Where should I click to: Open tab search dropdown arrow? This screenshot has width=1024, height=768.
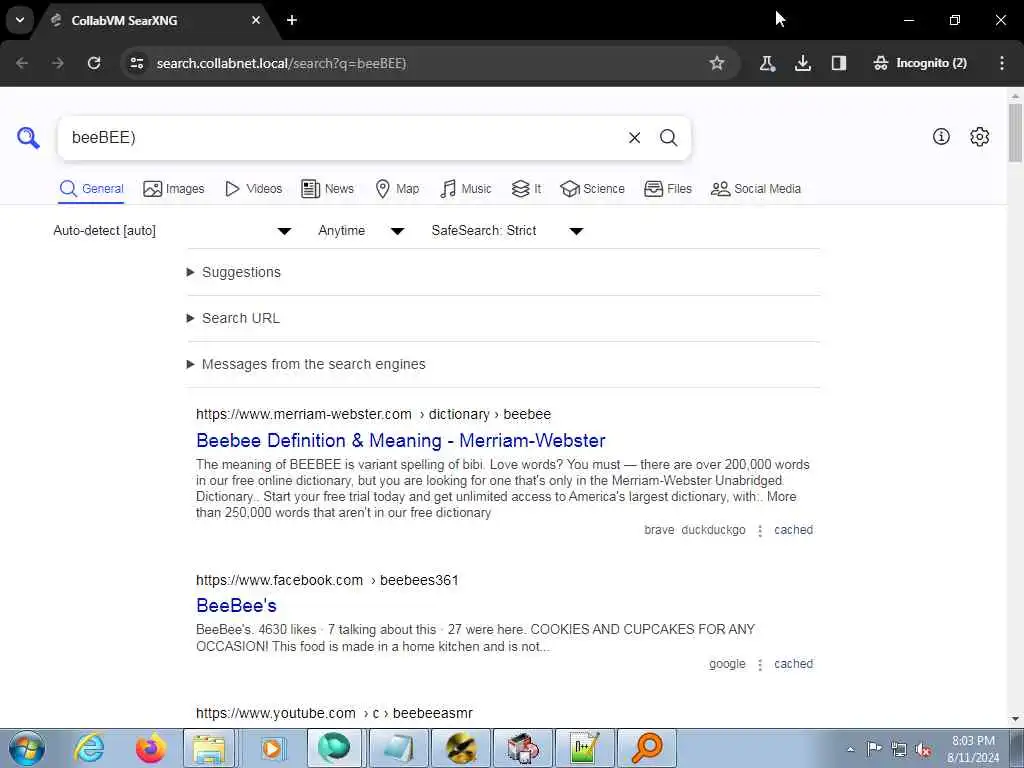(20, 20)
